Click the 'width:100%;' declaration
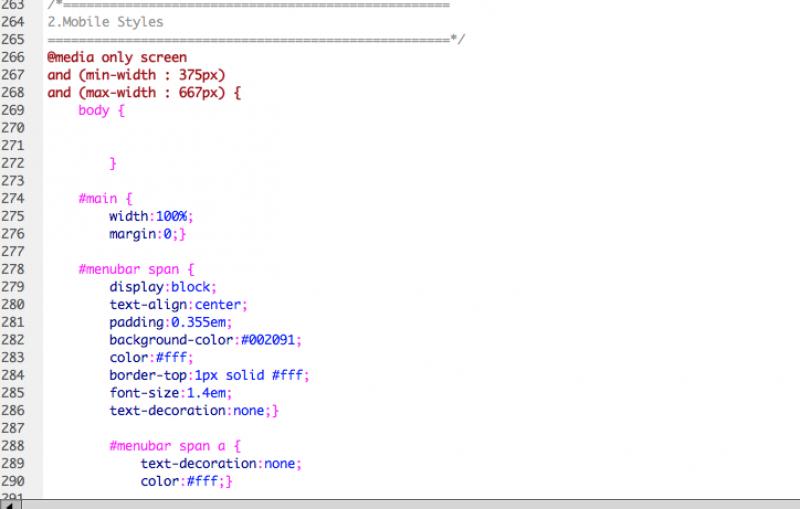Image resolution: width=800 pixels, height=509 pixels. tap(151, 216)
